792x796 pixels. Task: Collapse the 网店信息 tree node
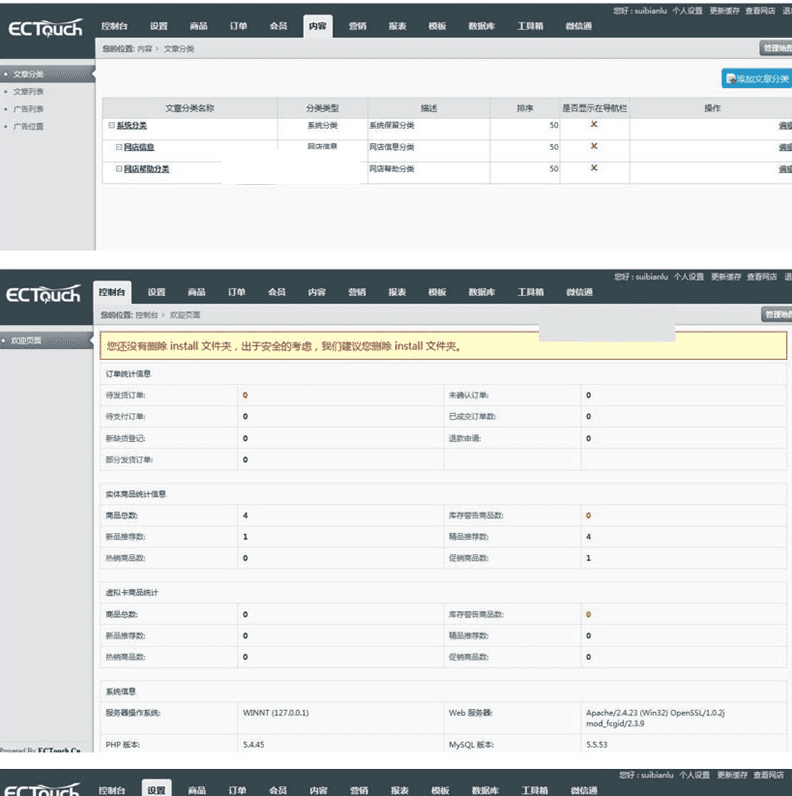click(x=119, y=147)
